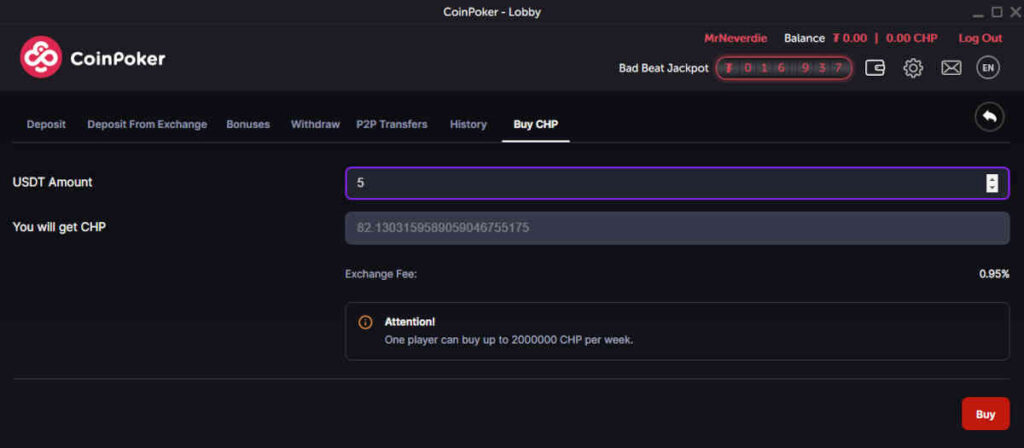Click the Bad Beat Jackpot counter
1024x448 pixels.
pyautogui.click(x=784, y=68)
